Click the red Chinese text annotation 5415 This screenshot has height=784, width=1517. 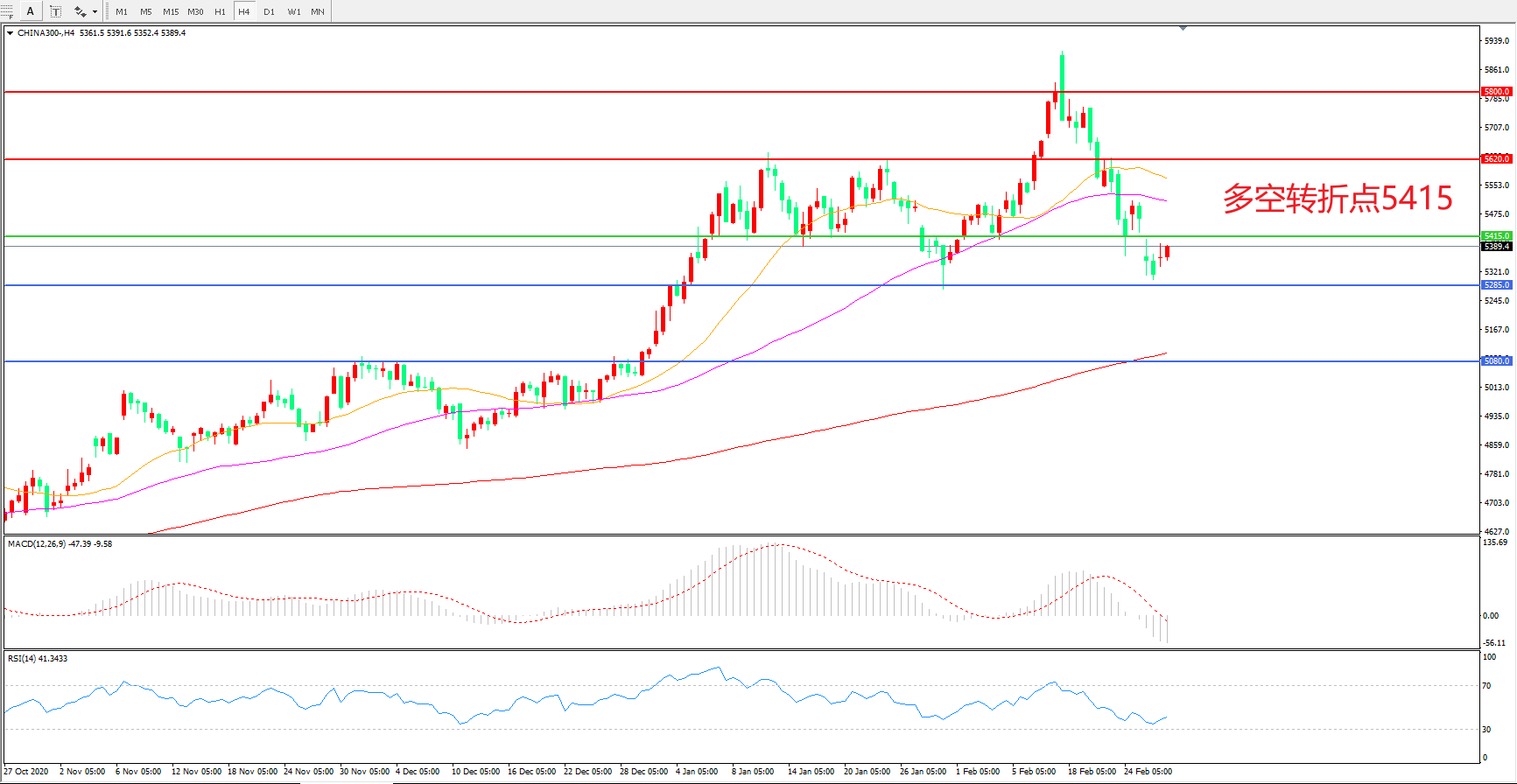tap(1337, 199)
